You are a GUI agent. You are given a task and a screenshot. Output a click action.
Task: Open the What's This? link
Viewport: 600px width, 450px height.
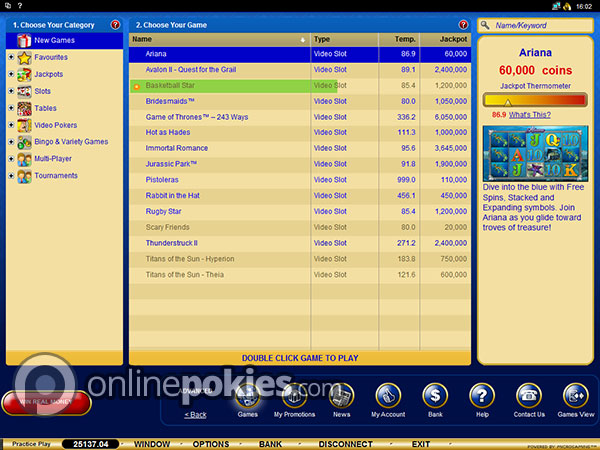click(530, 115)
